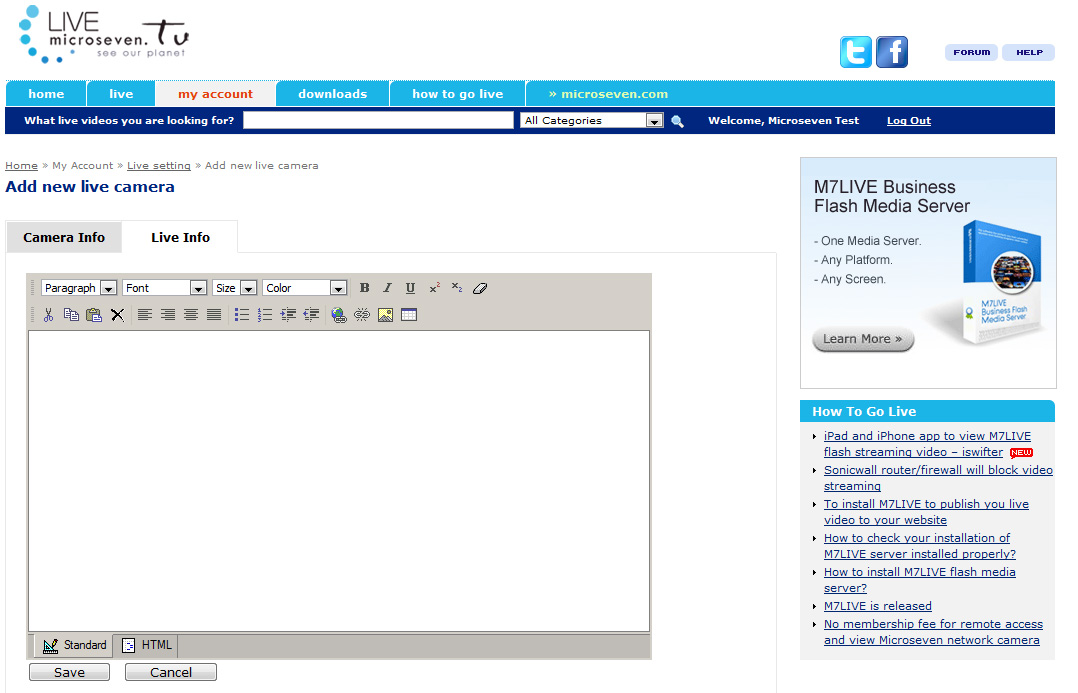Open iPad and iPhone app article link
This screenshot has height=693, width=1078.
(x=927, y=444)
